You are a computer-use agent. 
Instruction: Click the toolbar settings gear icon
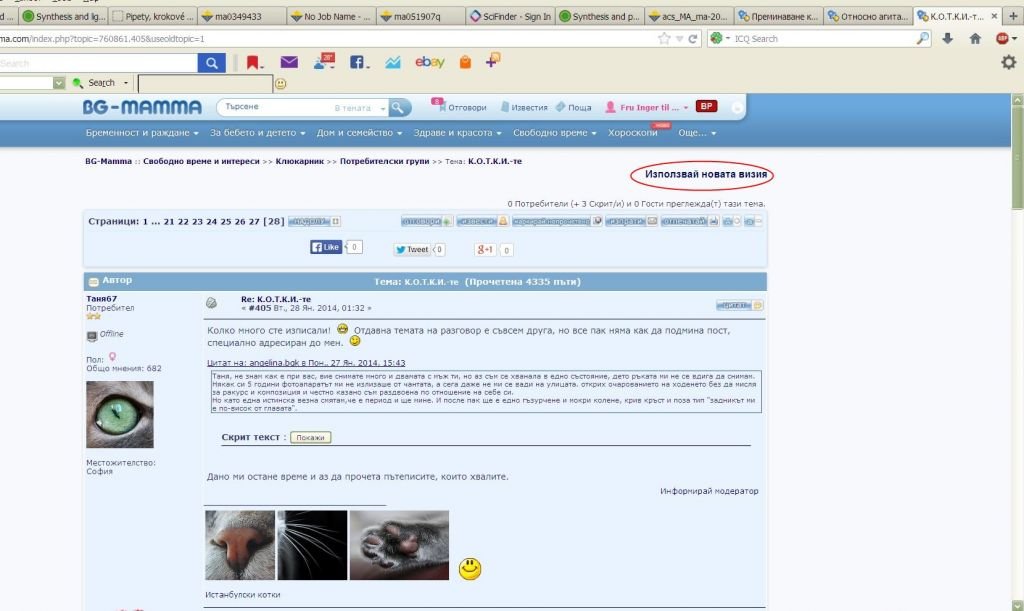click(x=1009, y=62)
